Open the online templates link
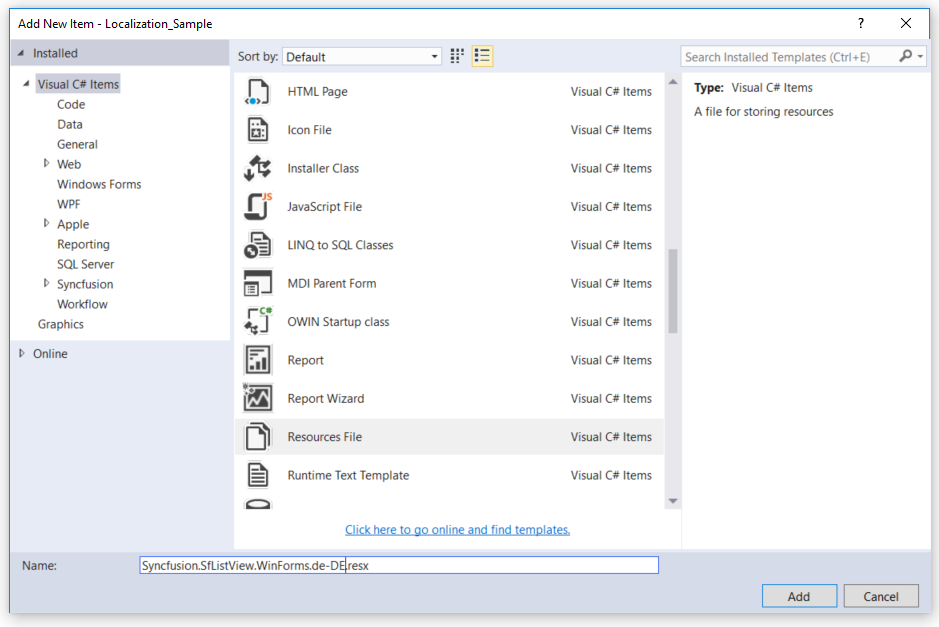Viewport: 939px width, 627px height. tap(458, 529)
